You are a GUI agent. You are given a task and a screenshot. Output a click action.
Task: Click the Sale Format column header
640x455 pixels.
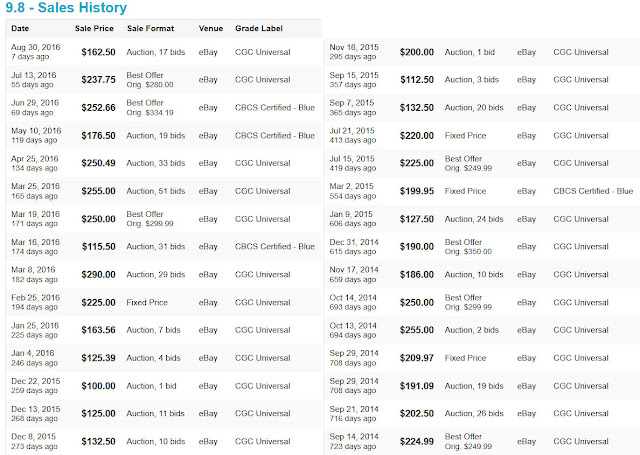pos(151,28)
